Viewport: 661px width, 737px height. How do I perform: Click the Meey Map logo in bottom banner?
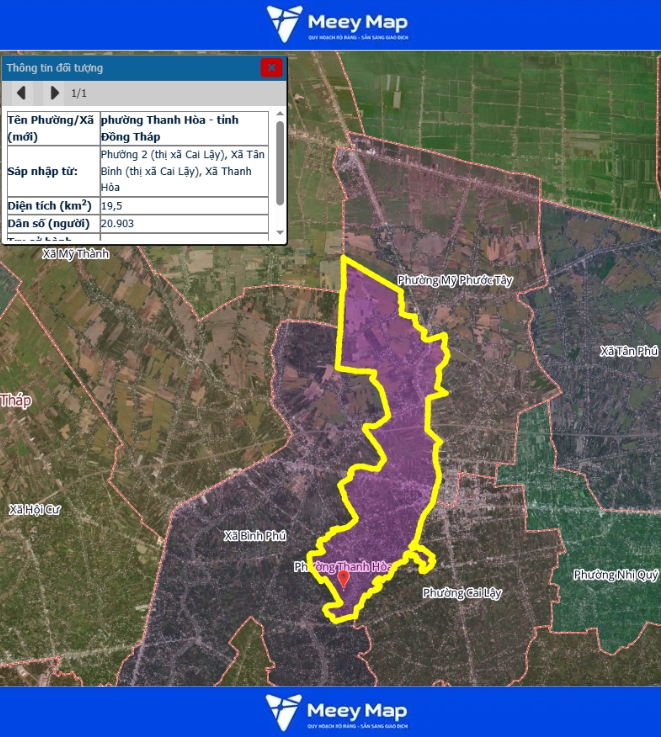(336, 713)
